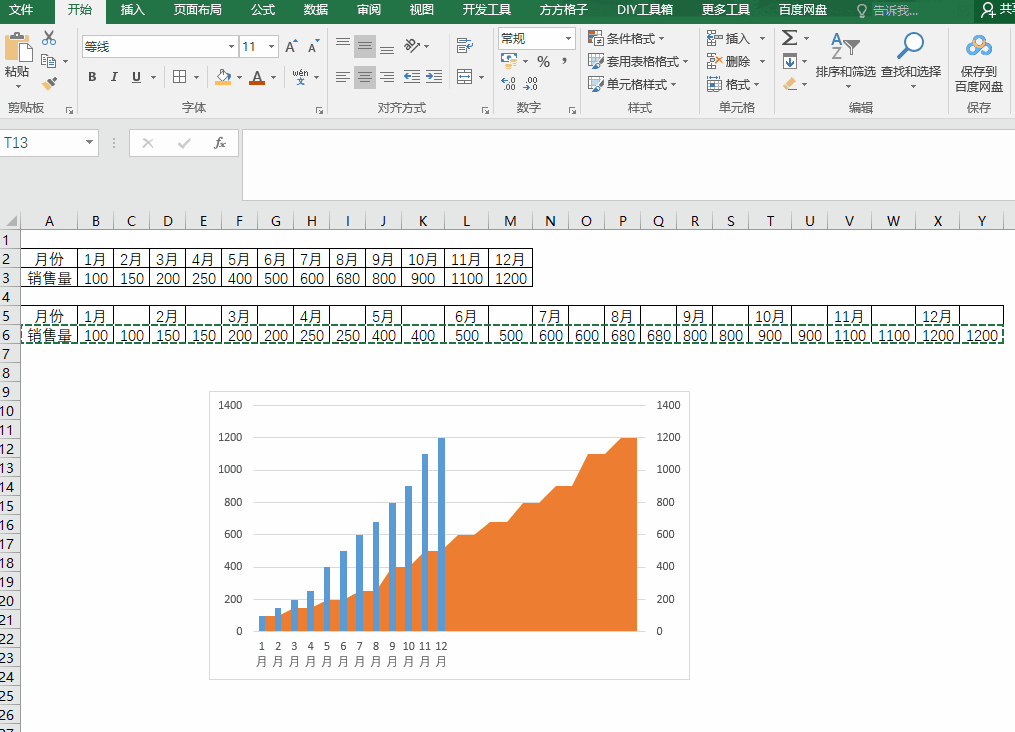Viewport: 1015px width, 732px height.
Task: Toggle align right
Action: 387,77
